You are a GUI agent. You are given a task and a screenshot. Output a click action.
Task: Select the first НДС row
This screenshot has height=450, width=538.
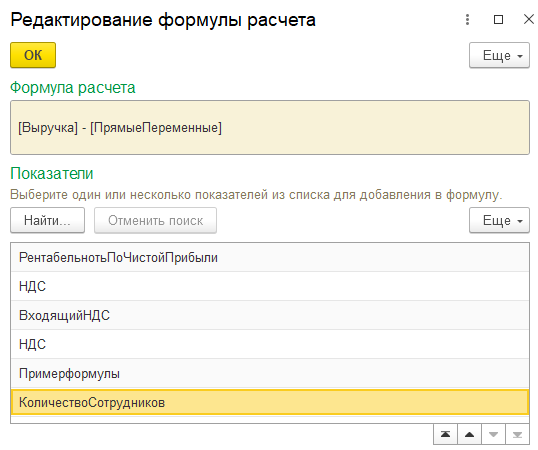click(x=270, y=286)
